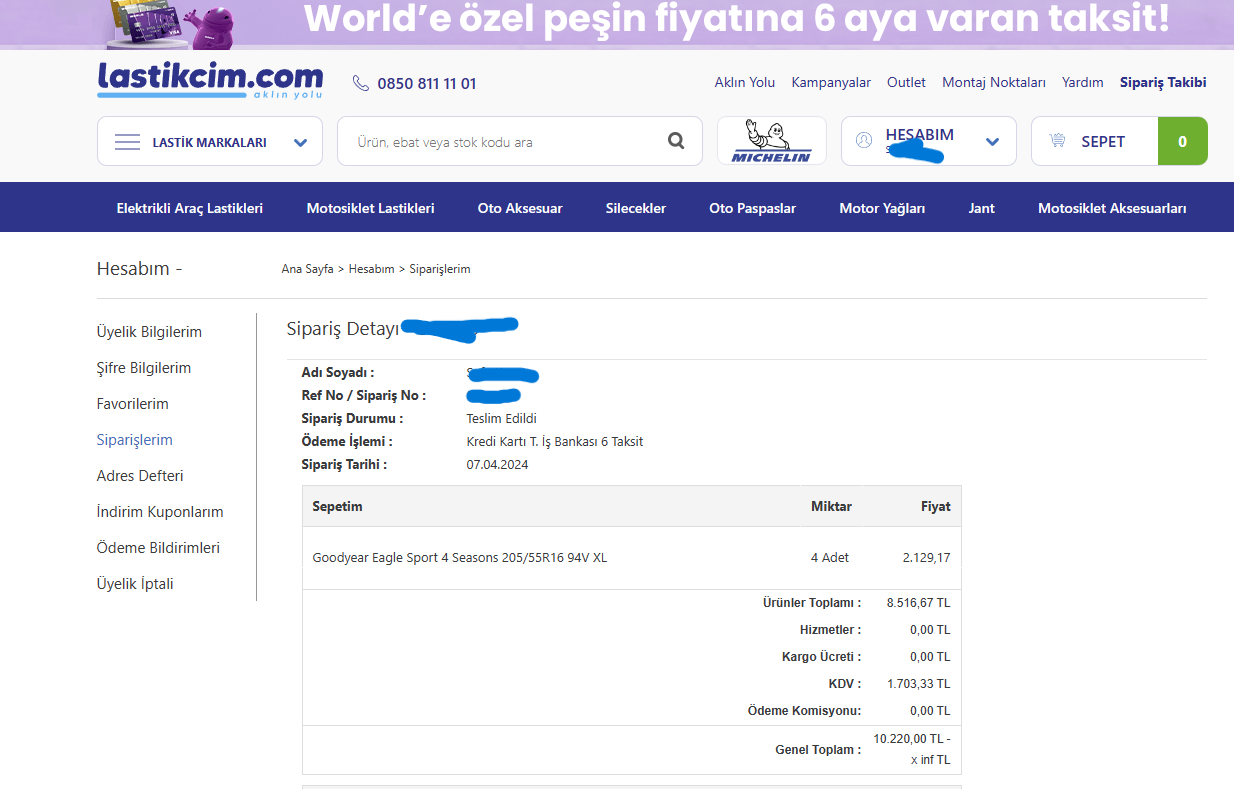Go to the Outlet page
This screenshot has width=1234, height=789.
[x=906, y=82]
